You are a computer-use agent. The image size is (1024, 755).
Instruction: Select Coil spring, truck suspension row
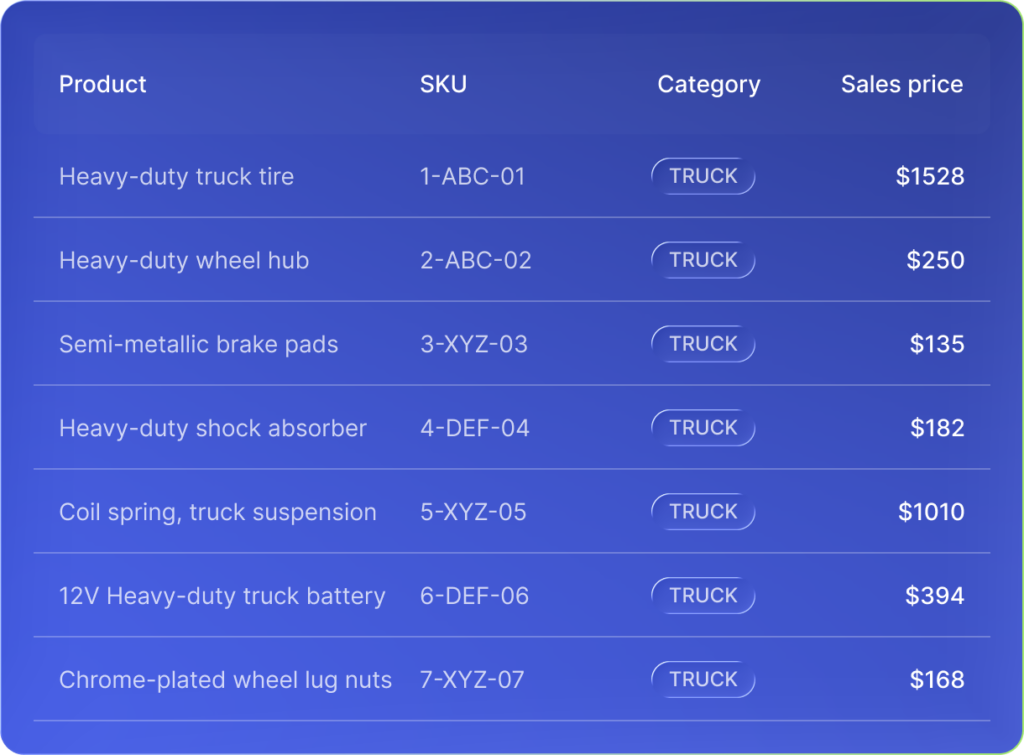(217, 513)
